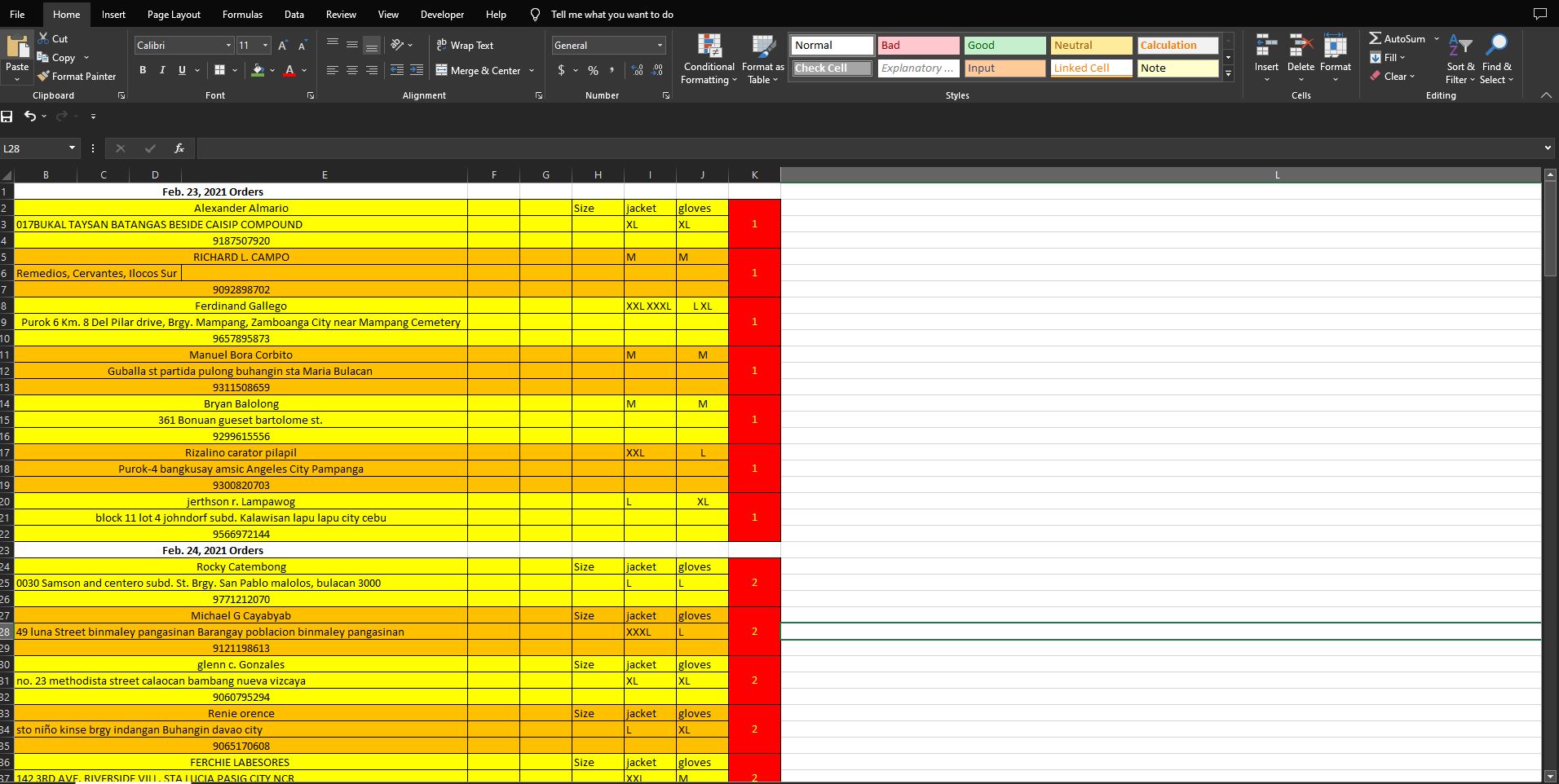Open the comments icon in the title bar
Screen dimensions: 1559x784
point(1539,15)
